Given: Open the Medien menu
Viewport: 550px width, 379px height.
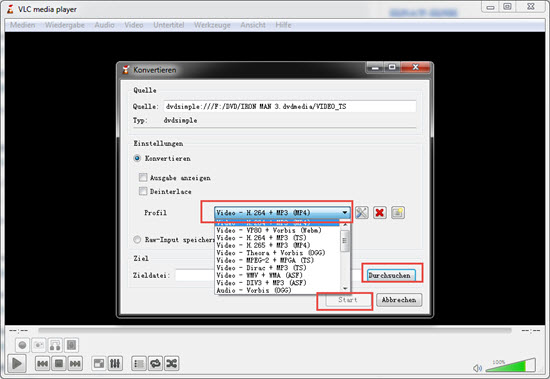Looking at the screenshot, I should click(22, 25).
